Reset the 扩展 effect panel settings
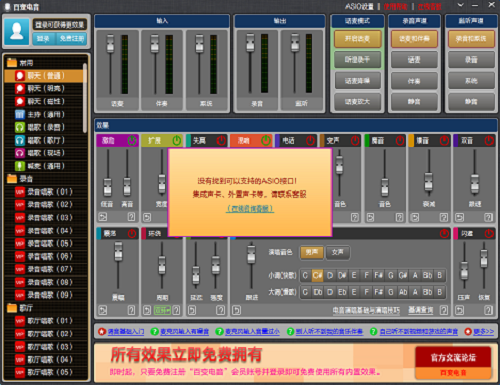Viewport: 500px width, 385px height. pyautogui.click(x=147, y=217)
